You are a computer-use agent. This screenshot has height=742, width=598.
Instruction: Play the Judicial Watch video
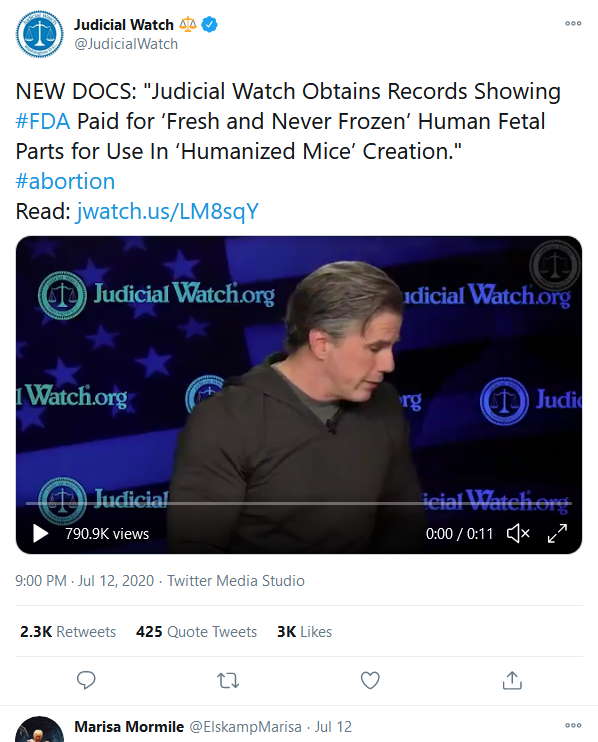point(40,533)
